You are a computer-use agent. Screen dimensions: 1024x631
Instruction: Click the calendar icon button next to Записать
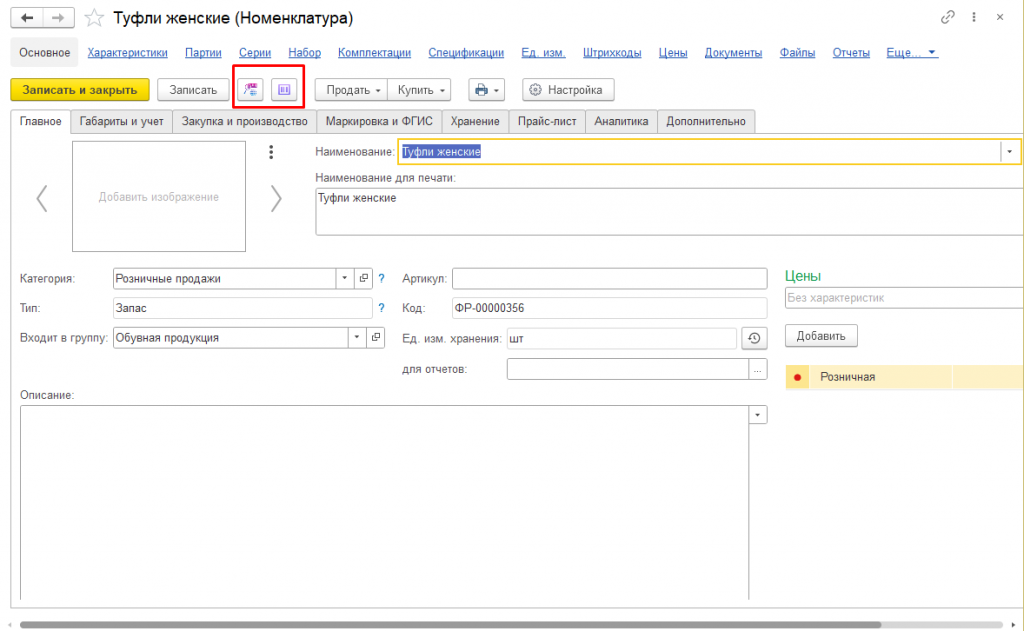point(250,89)
